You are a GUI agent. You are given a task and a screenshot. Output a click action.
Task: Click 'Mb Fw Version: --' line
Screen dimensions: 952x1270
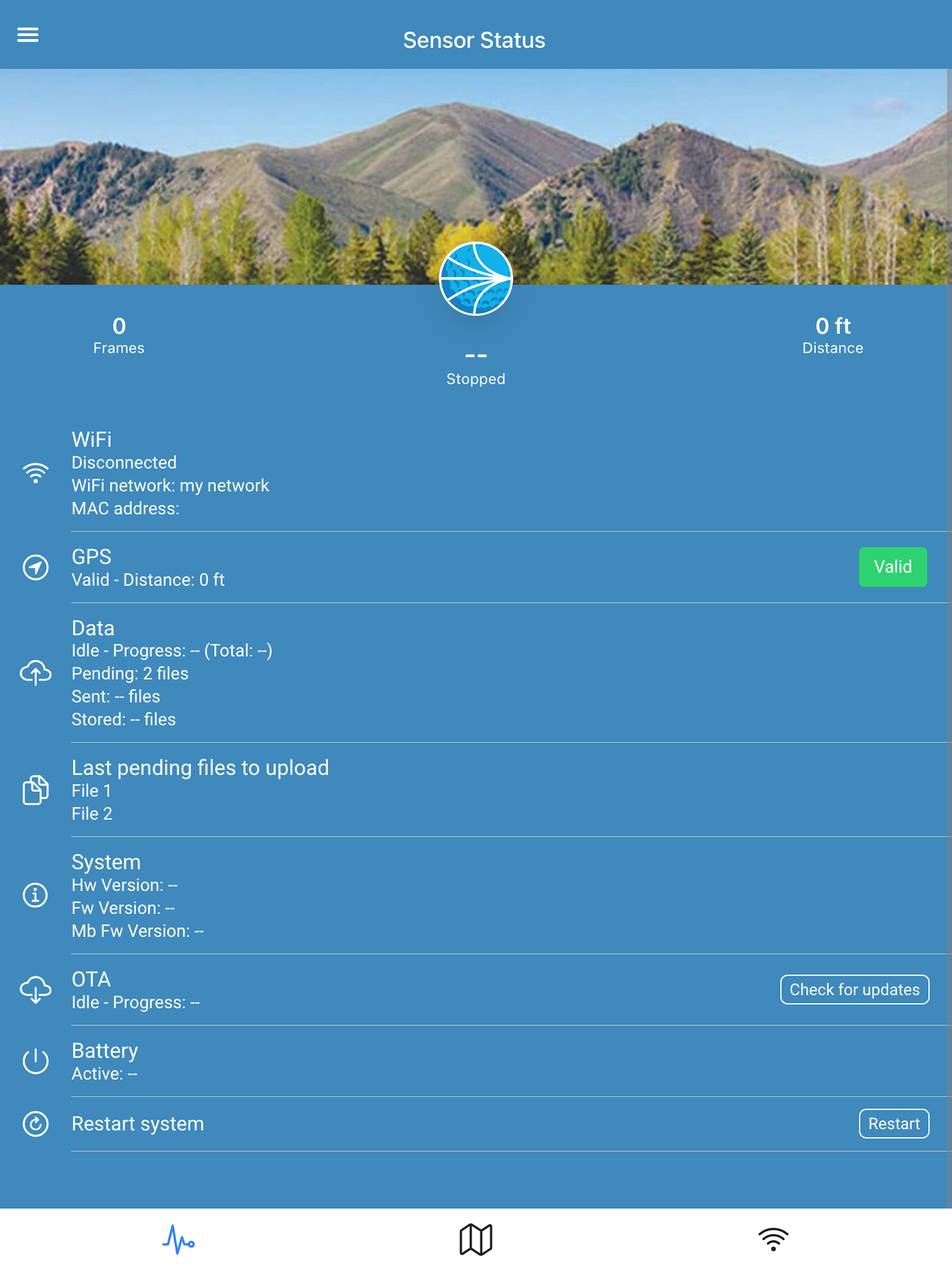coord(138,931)
